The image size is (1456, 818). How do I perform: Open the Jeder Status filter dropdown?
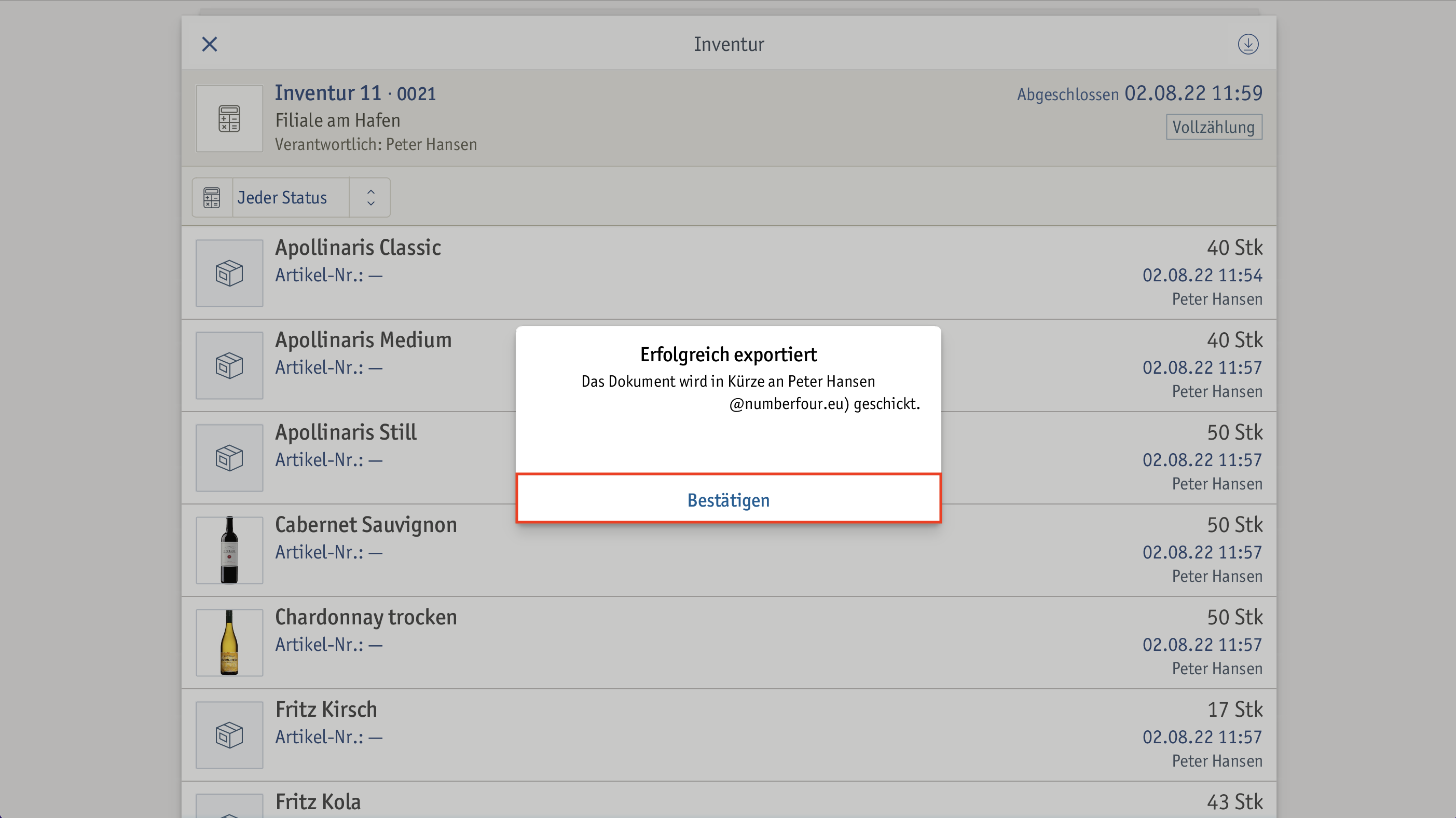291,197
